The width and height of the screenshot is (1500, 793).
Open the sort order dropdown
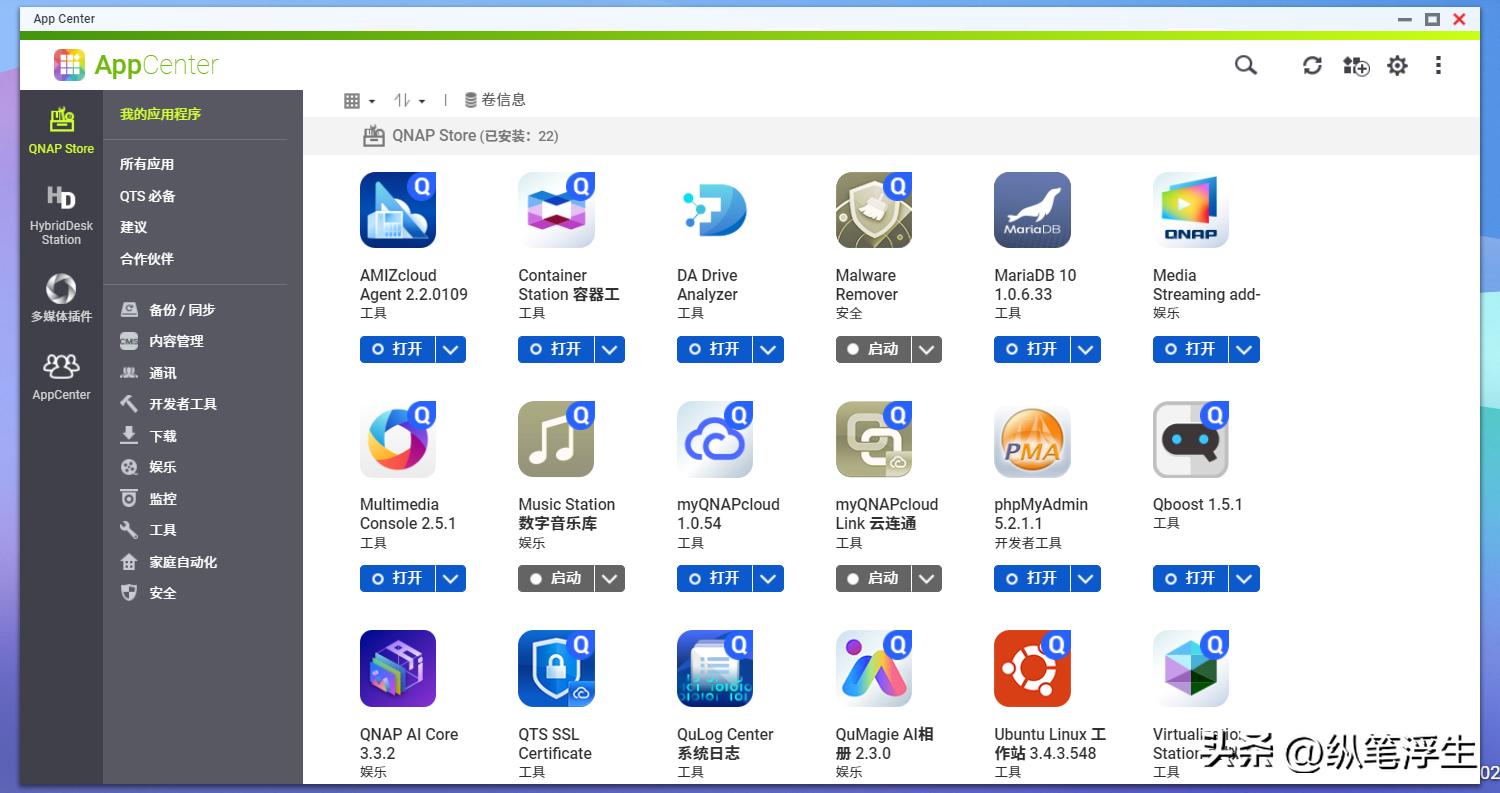click(x=409, y=100)
